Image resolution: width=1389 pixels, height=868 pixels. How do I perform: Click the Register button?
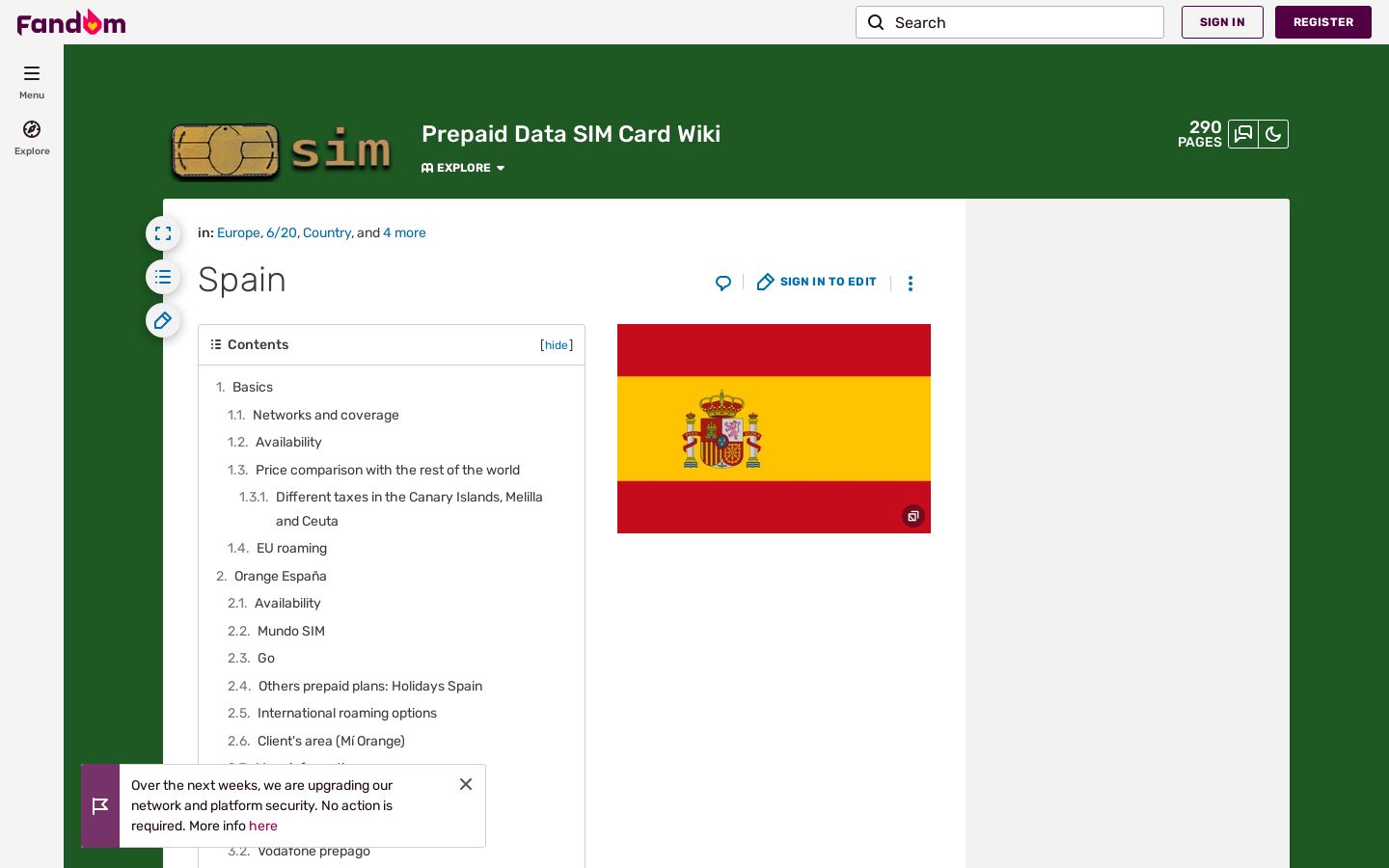(x=1323, y=22)
